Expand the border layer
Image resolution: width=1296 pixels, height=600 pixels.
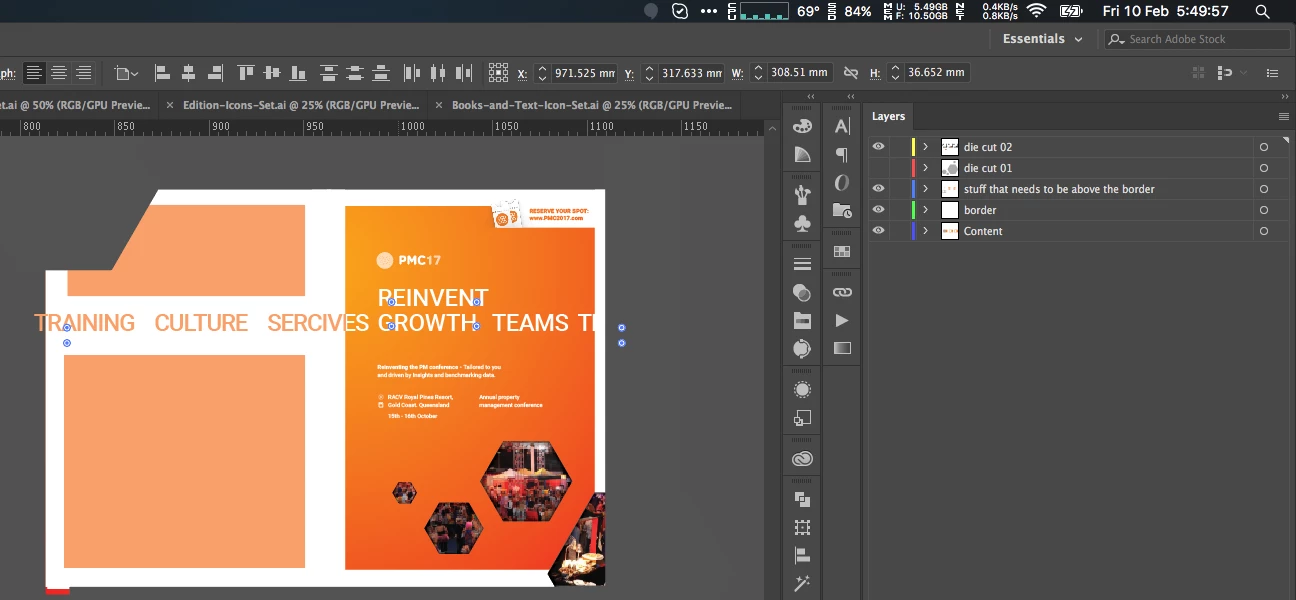click(x=926, y=210)
